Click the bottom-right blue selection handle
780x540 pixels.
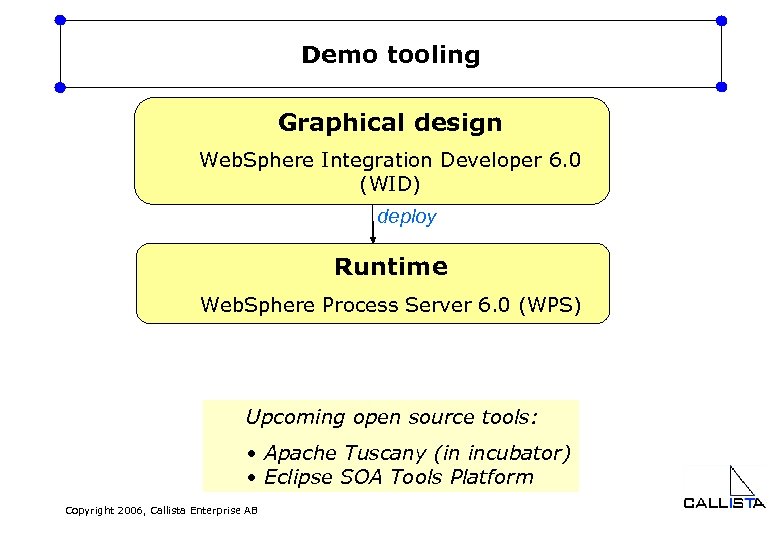(721, 87)
